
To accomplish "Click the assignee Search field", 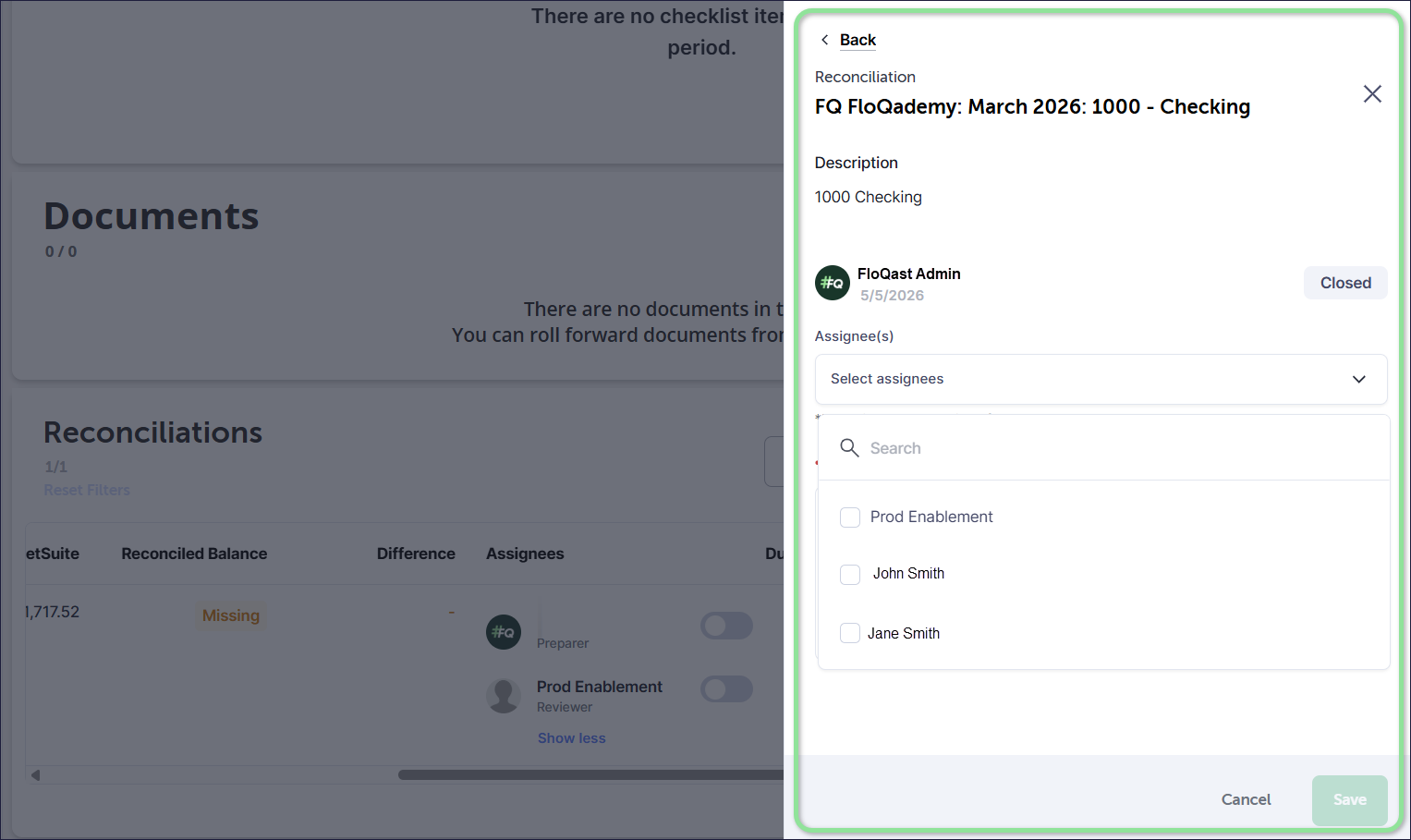I will (x=1104, y=448).
